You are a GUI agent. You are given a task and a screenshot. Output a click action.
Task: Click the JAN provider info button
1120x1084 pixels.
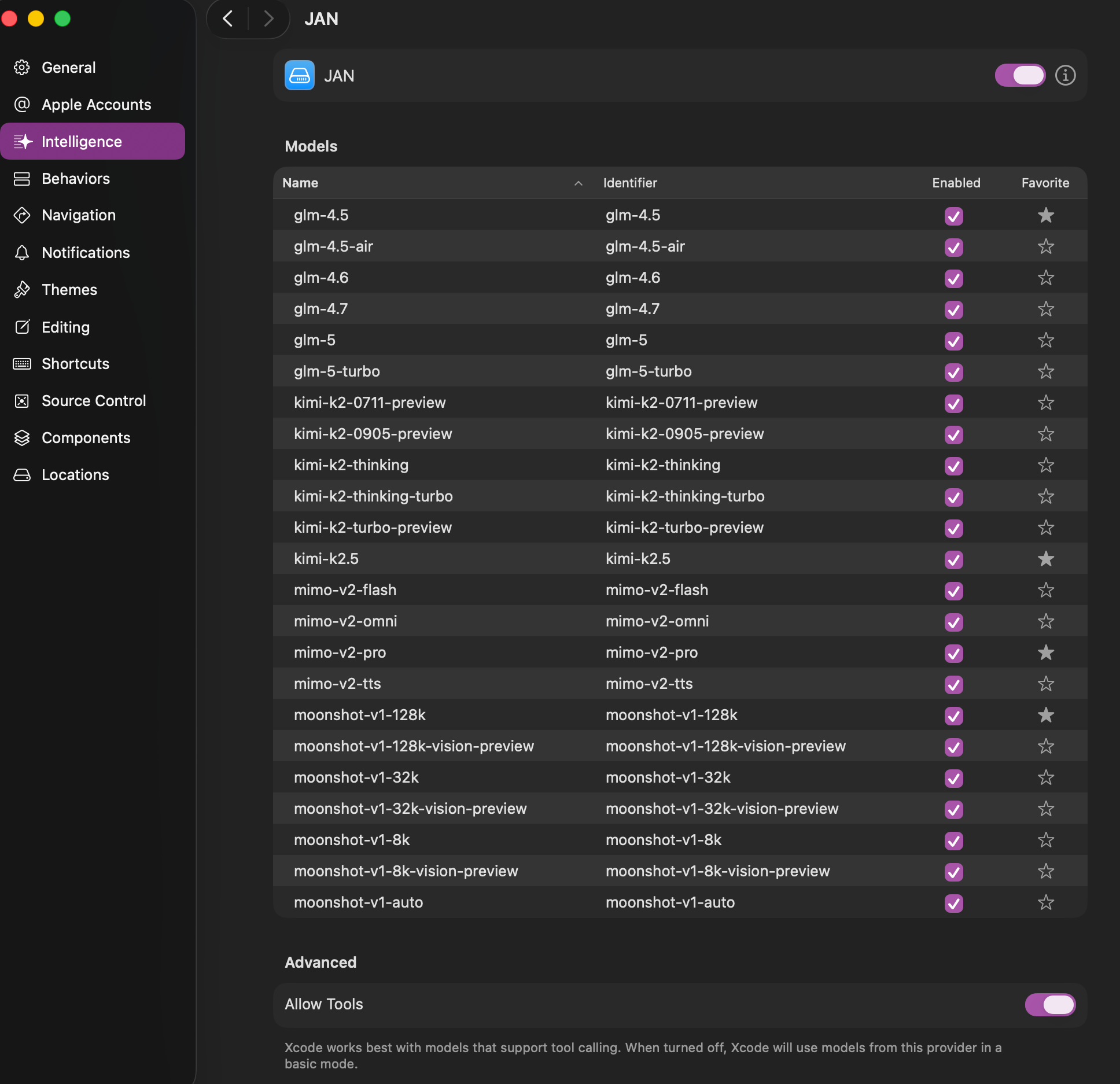pyautogui.click(x=1065, y=75)
